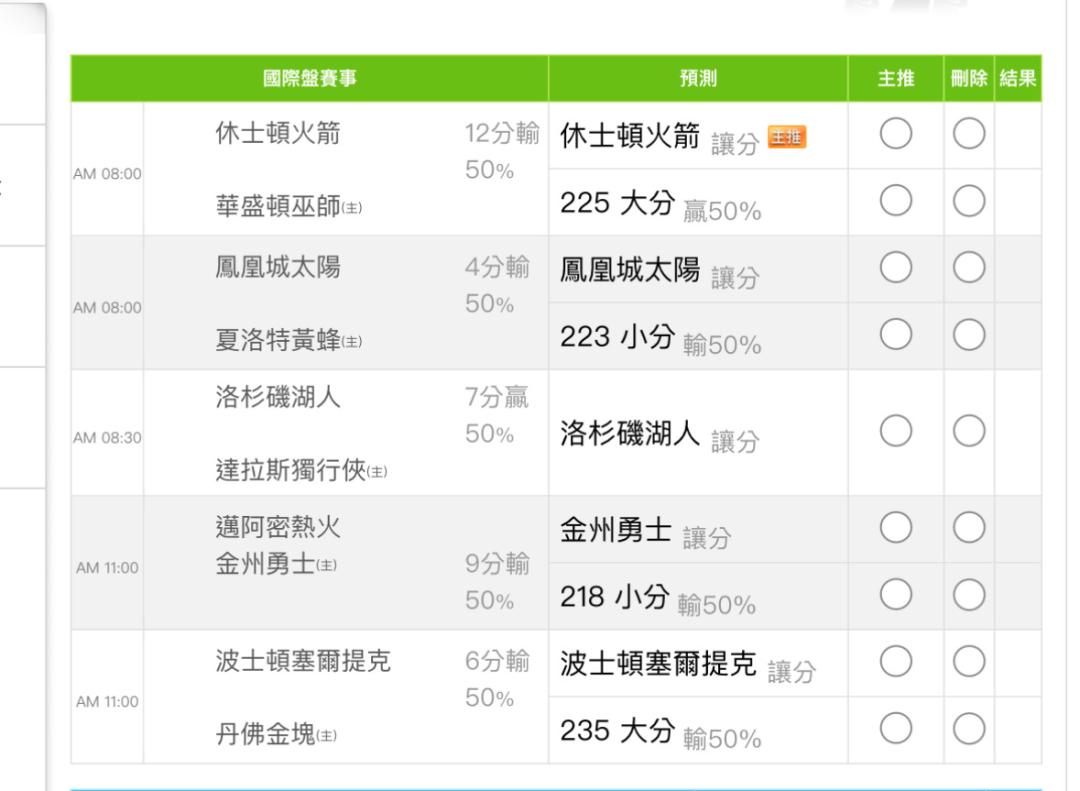The height and width of the screenshot is (791, 1080).
Task: Click the 邁阿密熱火 team entry
Action: pos(278,527)
